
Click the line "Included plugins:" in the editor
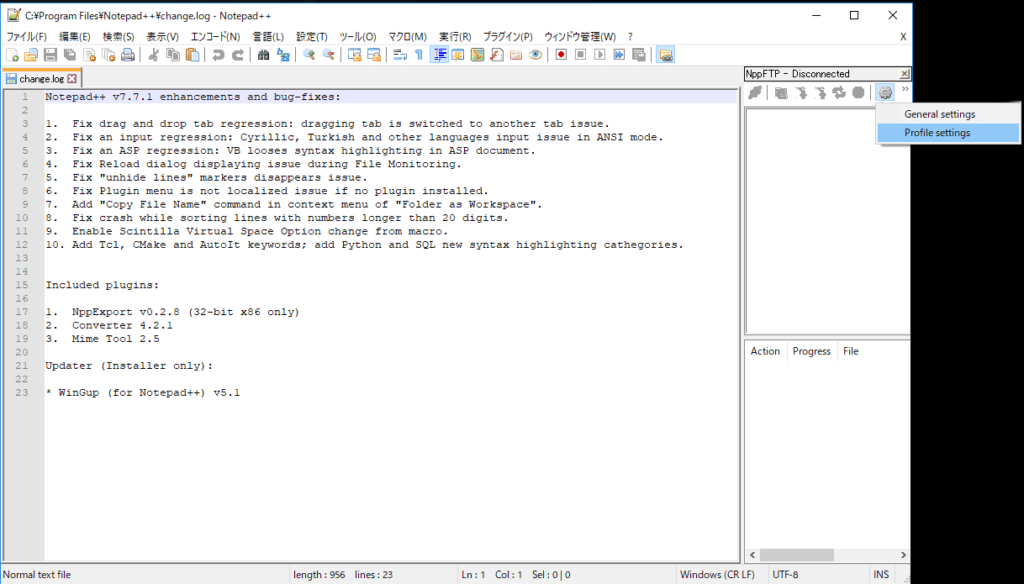click(x=102, y=285)
